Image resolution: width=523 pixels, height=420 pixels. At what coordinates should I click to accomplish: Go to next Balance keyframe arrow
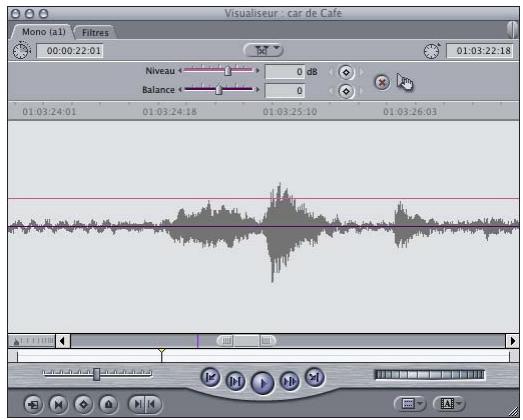361,91
